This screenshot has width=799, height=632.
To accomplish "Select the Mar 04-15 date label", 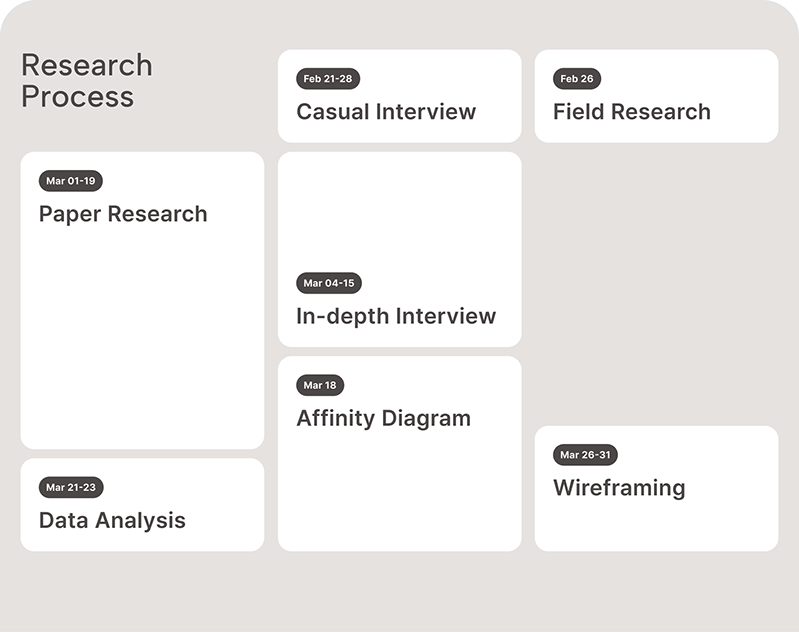I will click(329, 283).
